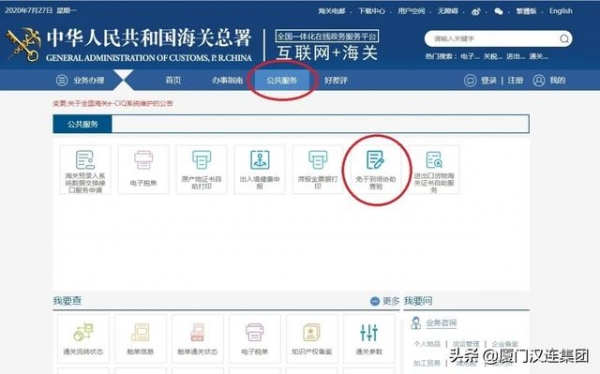Click the 登录 link

pos(489,80)
